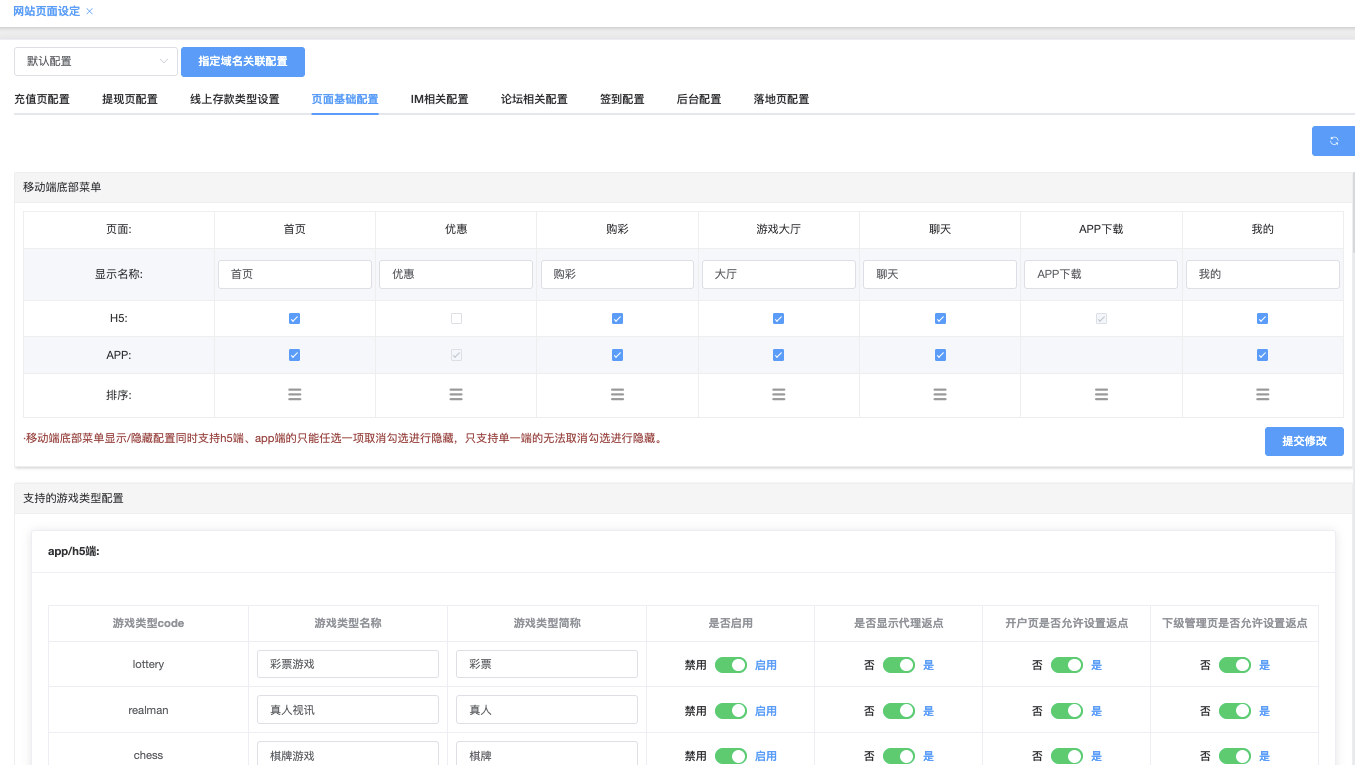Click the sort handle icon under 优惠 column
1355x765 pixels.
click(456, 395)
